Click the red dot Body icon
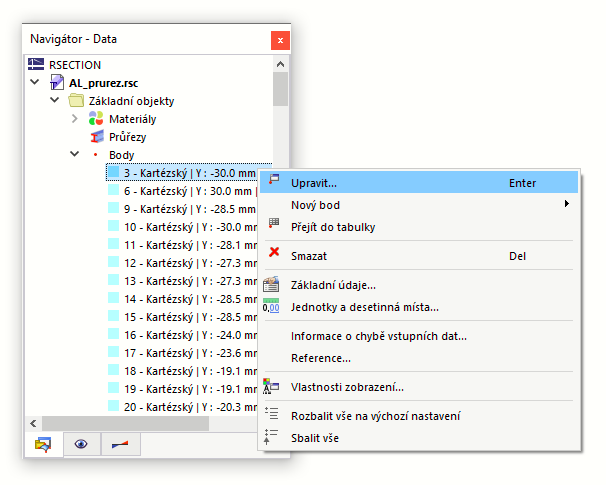 point(95,155)
